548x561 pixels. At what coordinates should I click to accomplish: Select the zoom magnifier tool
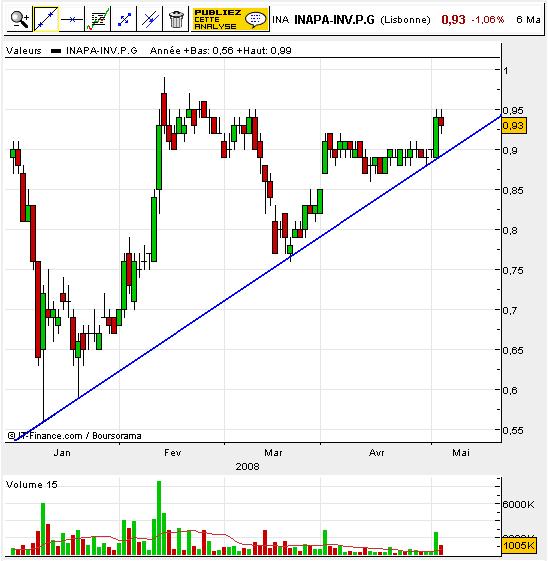(x=19, y=19)
